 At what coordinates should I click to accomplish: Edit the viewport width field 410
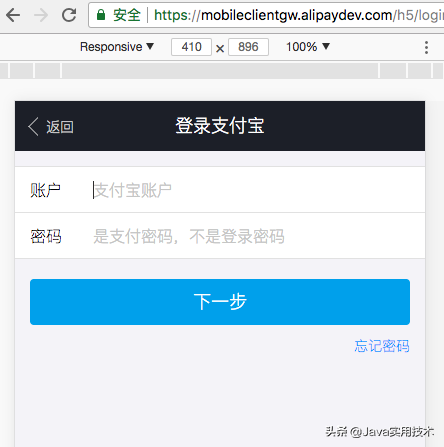191,47
